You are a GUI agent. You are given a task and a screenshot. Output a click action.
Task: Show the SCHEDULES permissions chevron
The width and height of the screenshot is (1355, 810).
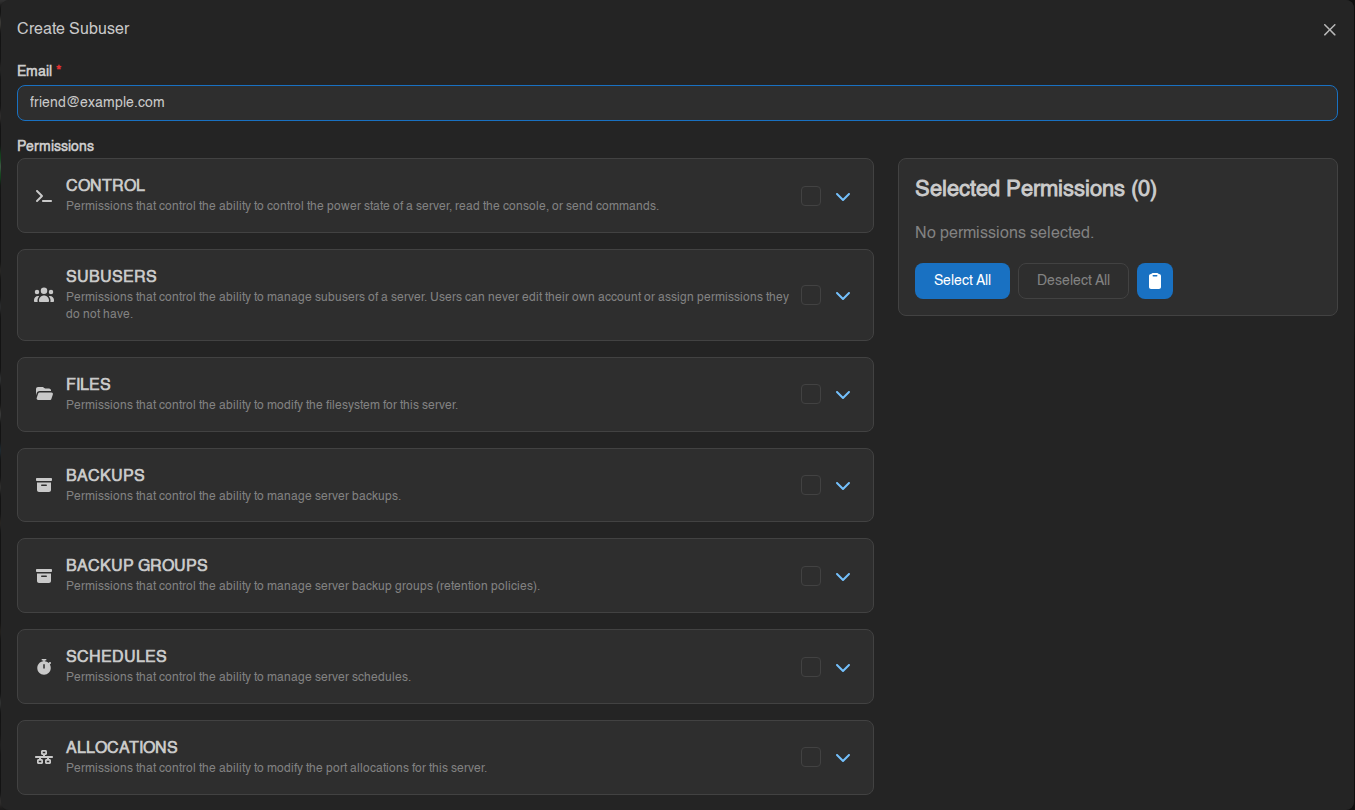pyautogui.click(x=843, y=667)
